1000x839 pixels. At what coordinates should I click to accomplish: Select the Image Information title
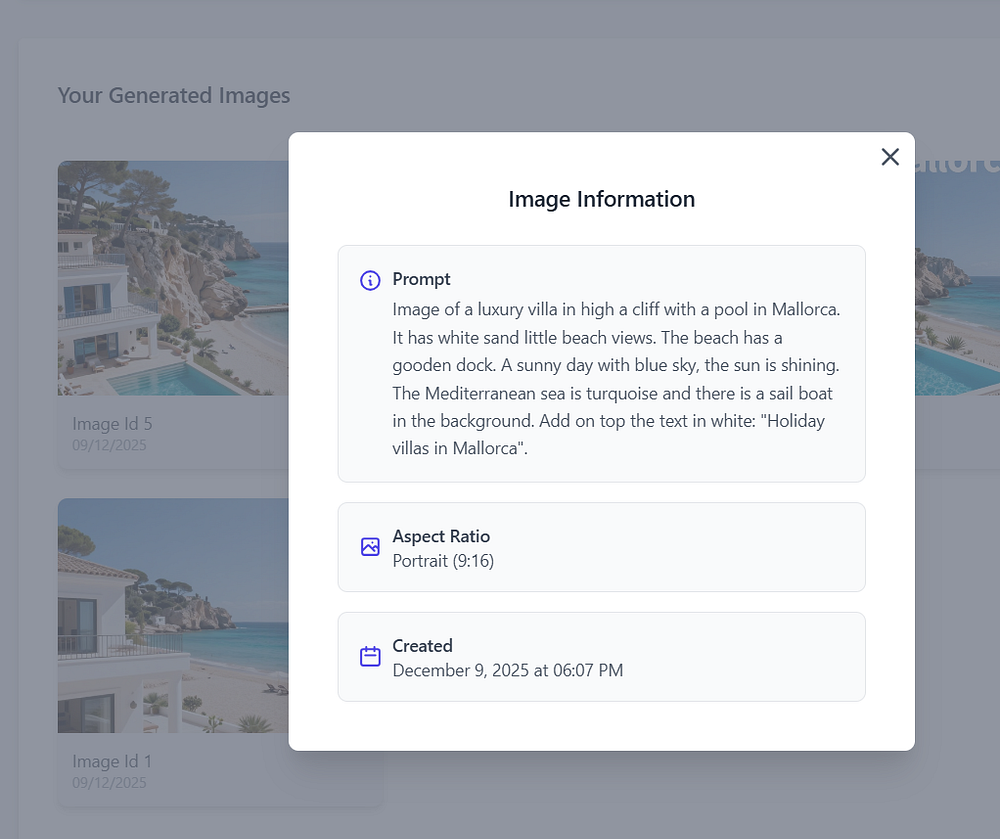pyautogui.click(x=601, y=199)
